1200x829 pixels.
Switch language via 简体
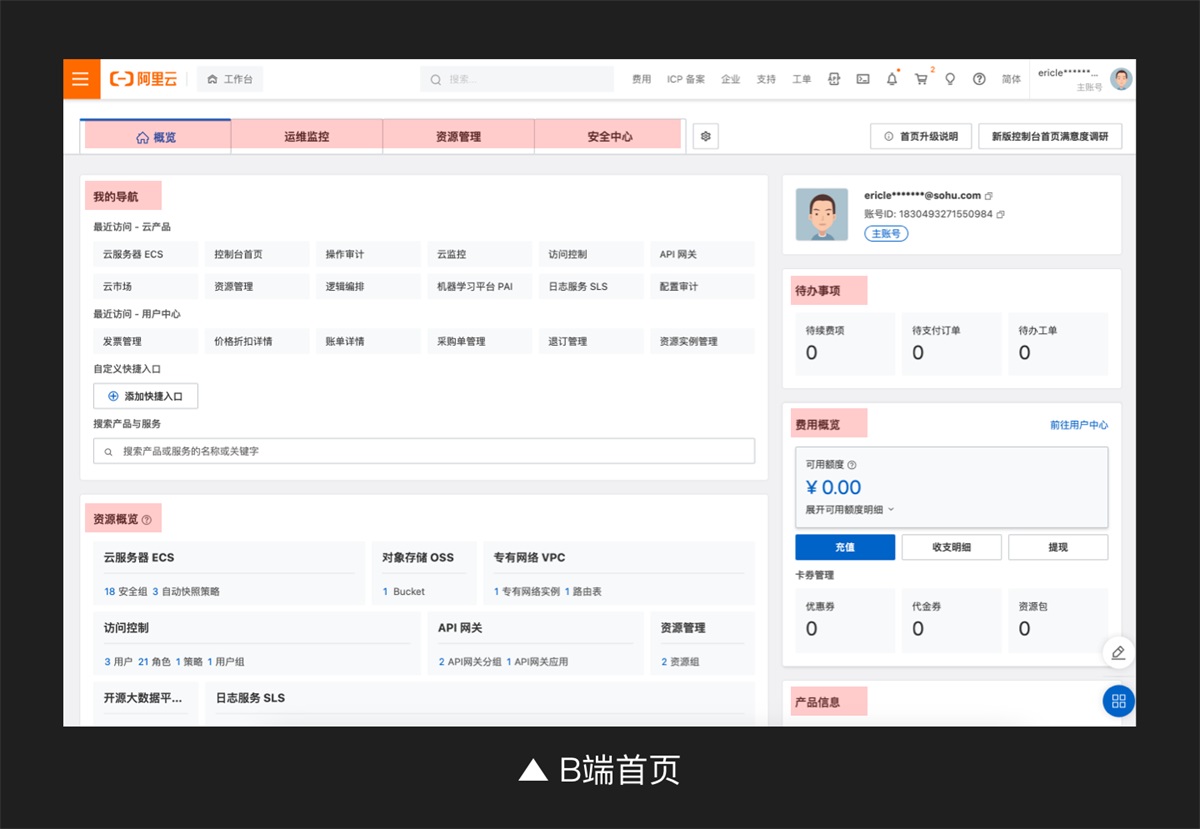(x=1011, y=79)
